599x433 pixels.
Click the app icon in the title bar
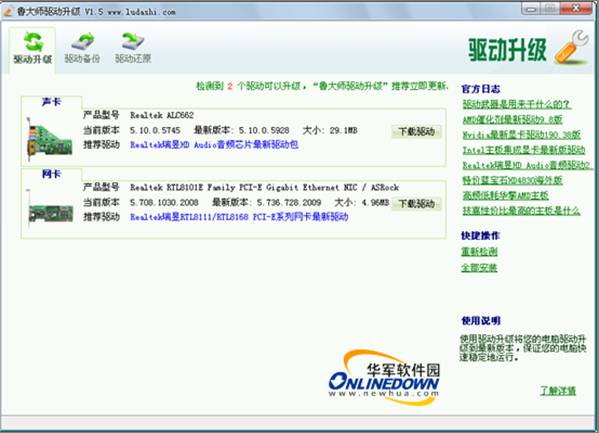[8, 11]
